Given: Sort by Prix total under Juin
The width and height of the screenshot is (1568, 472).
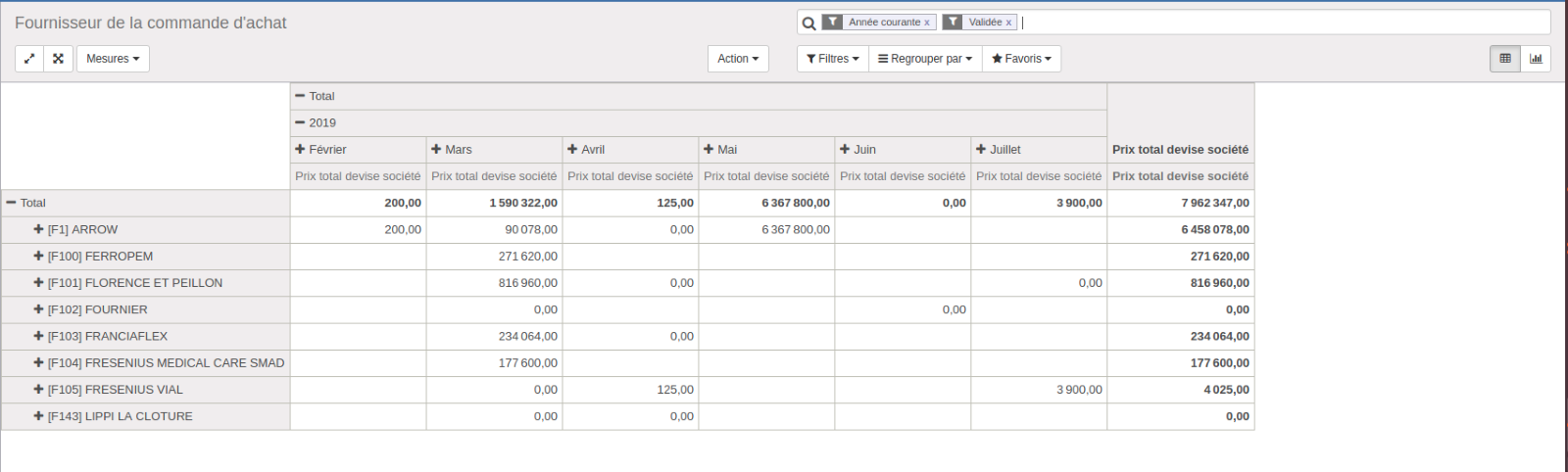Looking at the screenshot, I should (x=903, y=176).
